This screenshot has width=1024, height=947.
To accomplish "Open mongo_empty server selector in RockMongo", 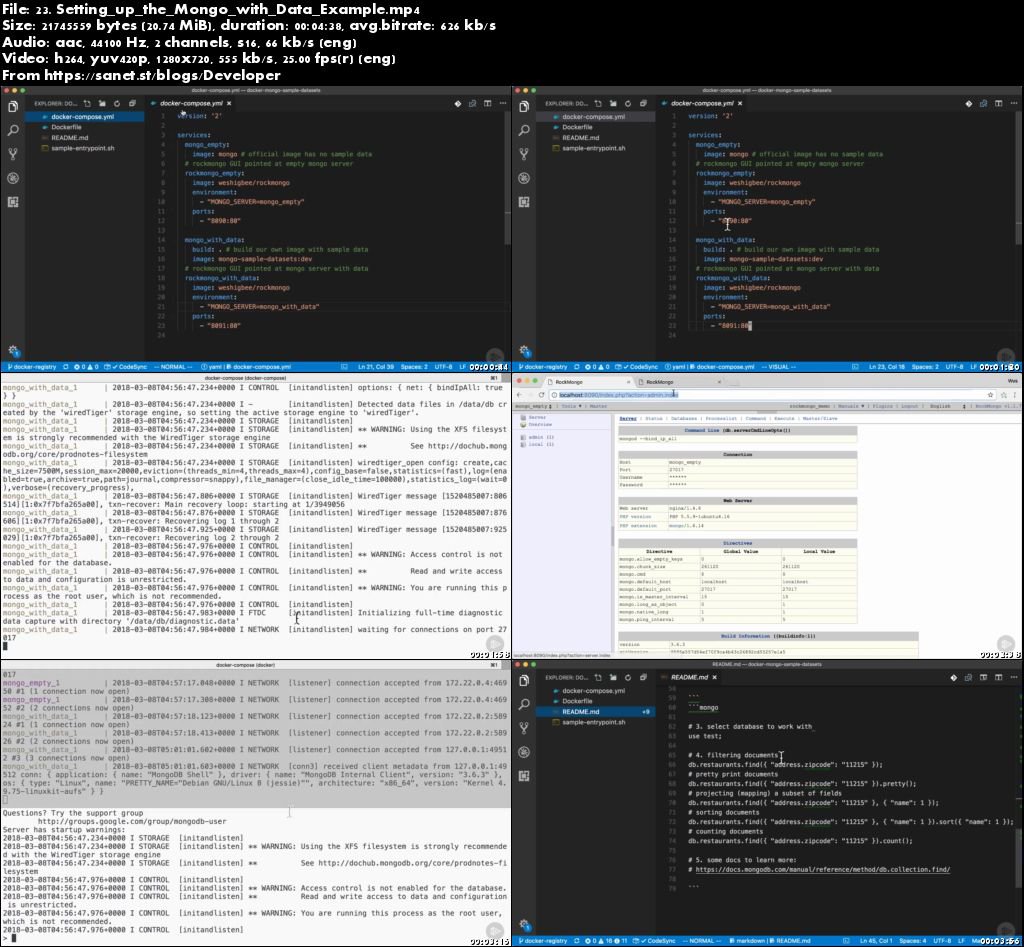I will [535, 406].
